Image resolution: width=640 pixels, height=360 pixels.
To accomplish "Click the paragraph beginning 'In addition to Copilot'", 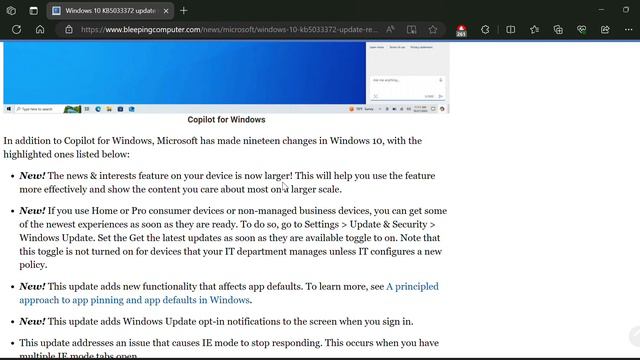I will point(213,147).
